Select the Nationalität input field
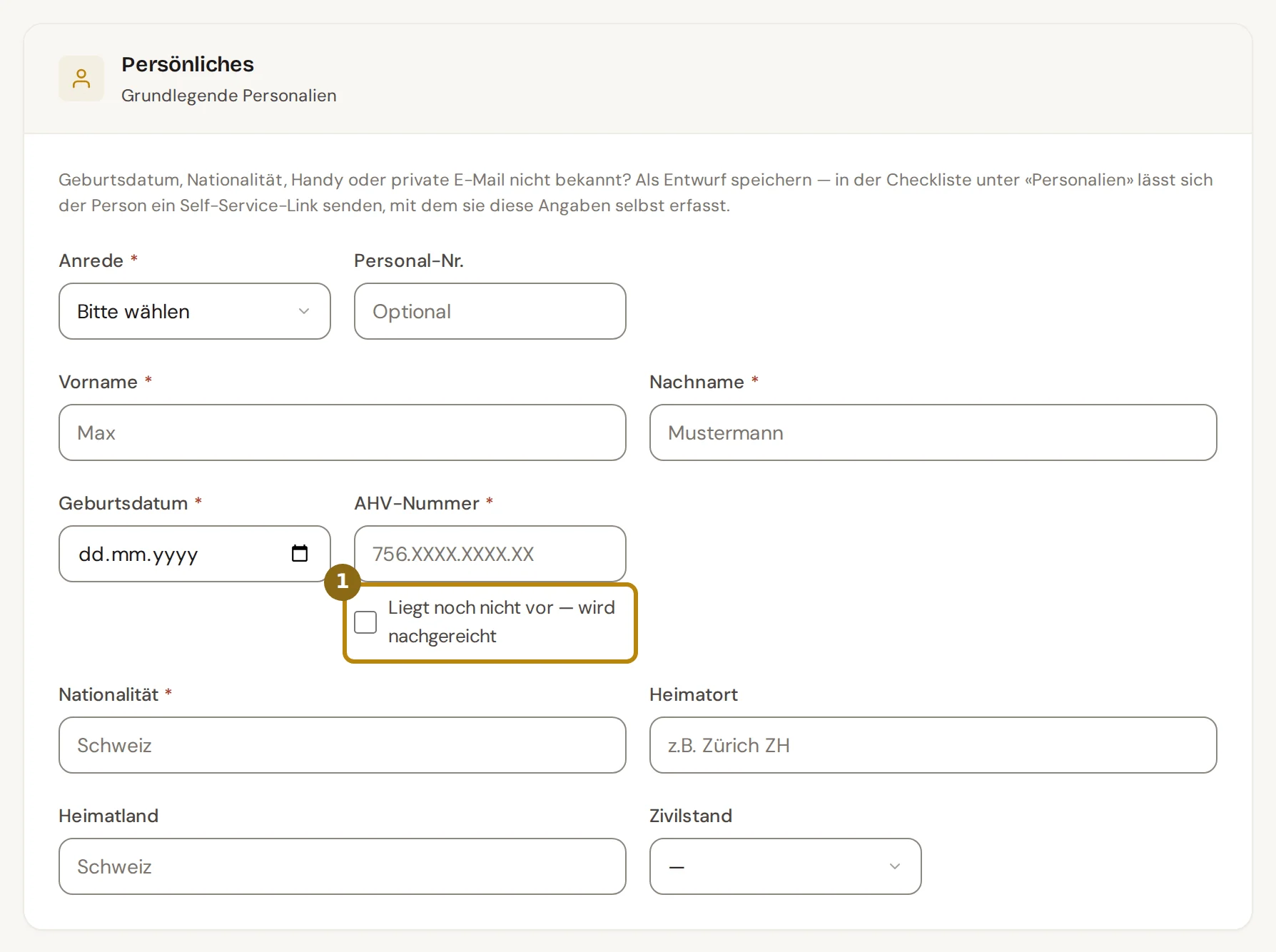 pos(343,745)
